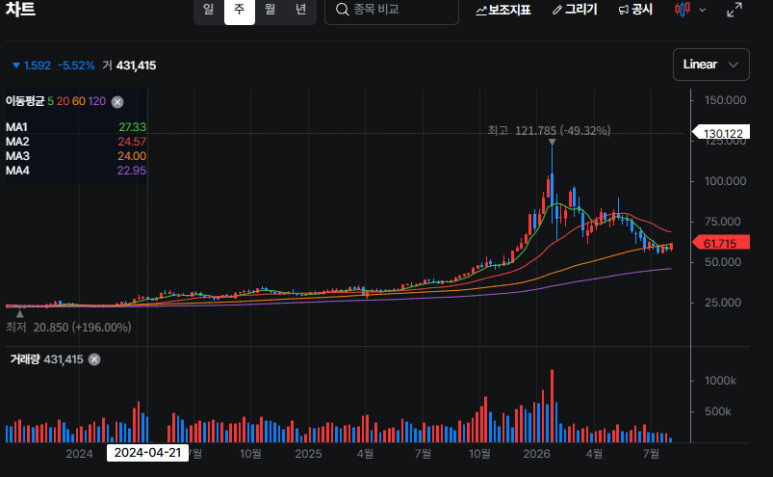Click the candlestick chart type icon
This screenshot has height=477, width=773.
[x=682, y=9]
